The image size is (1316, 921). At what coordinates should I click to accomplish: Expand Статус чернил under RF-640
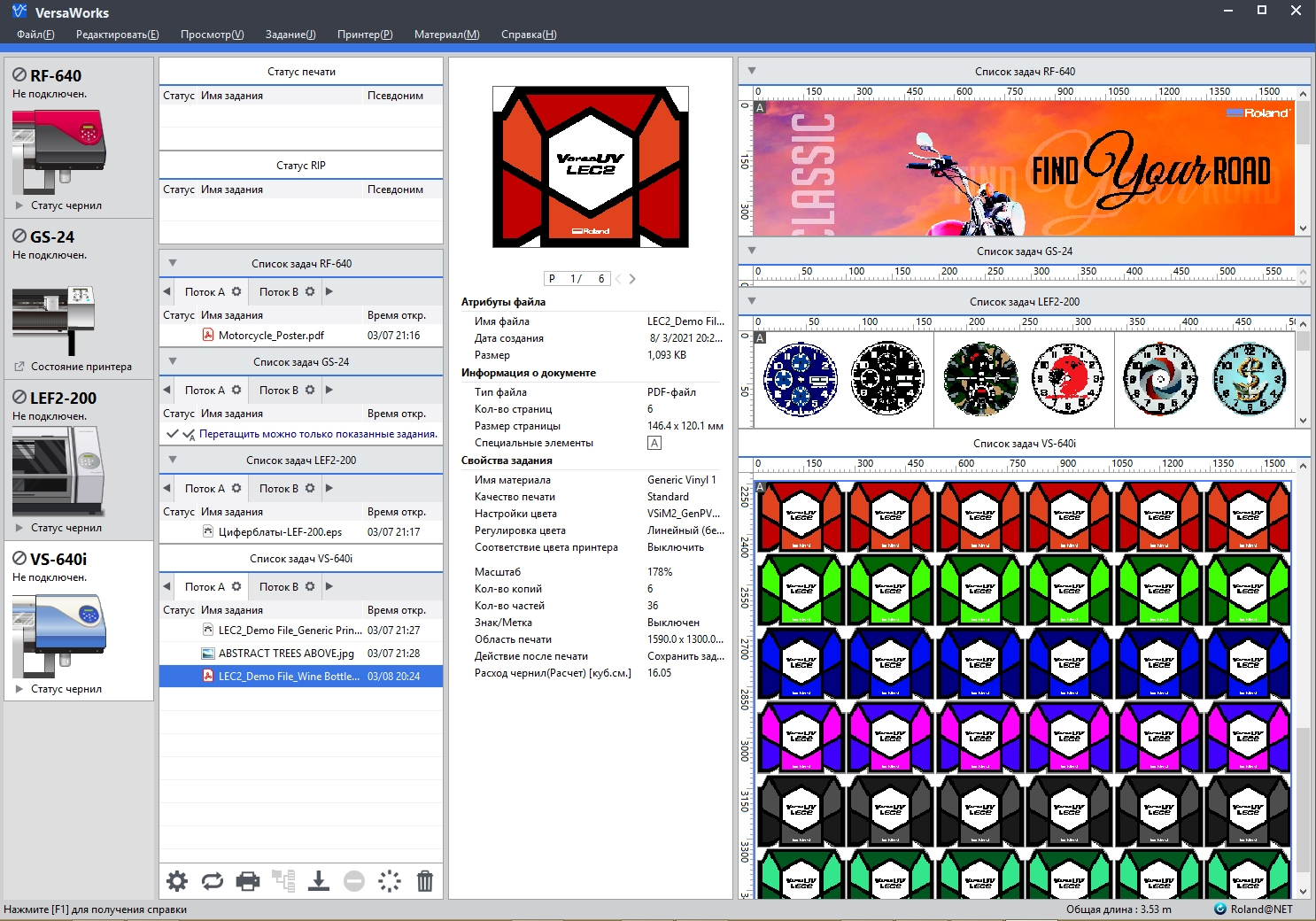[19, 205]
